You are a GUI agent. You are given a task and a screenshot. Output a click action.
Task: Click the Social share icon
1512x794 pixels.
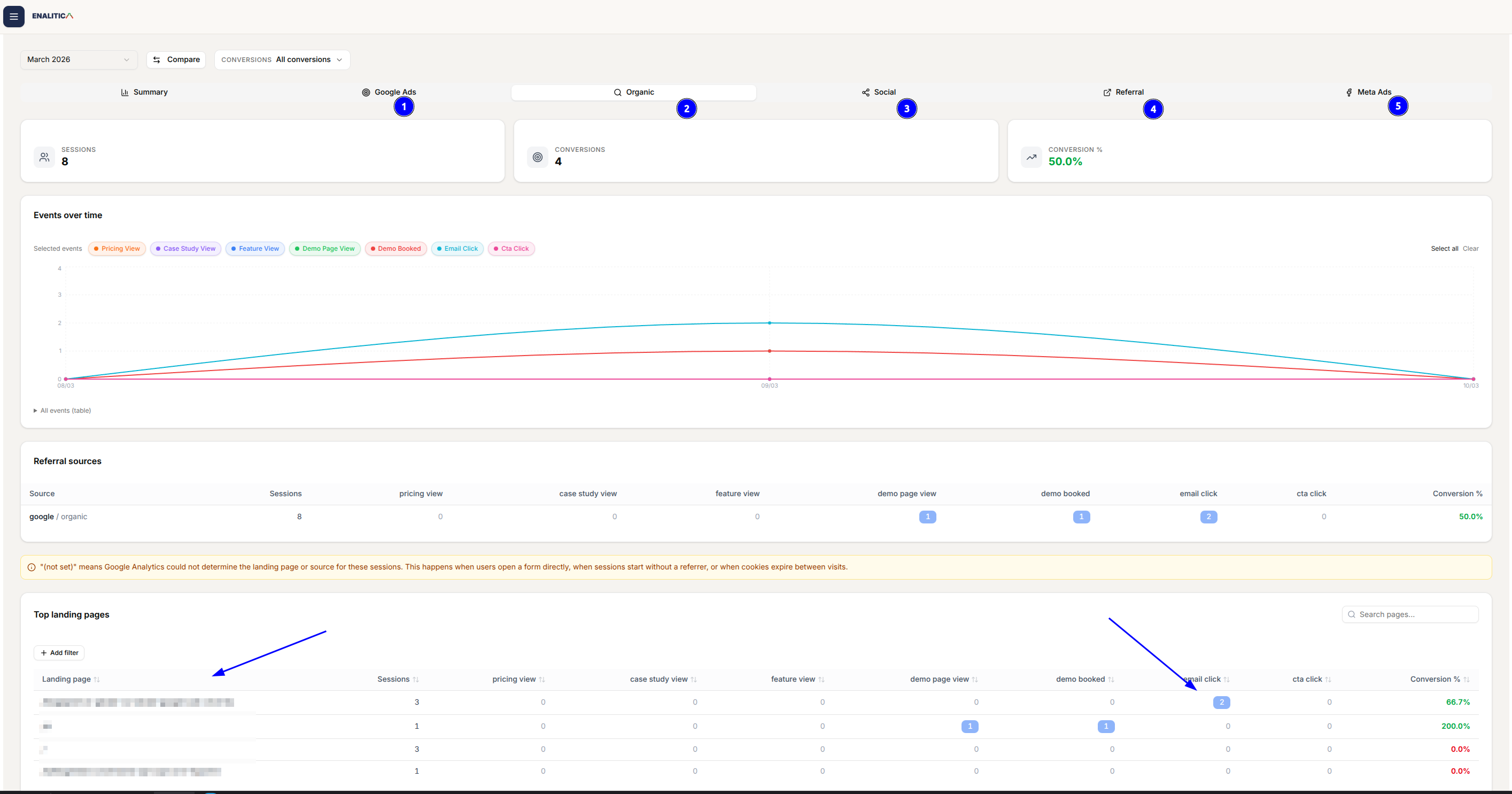click(x=865, y=92)
